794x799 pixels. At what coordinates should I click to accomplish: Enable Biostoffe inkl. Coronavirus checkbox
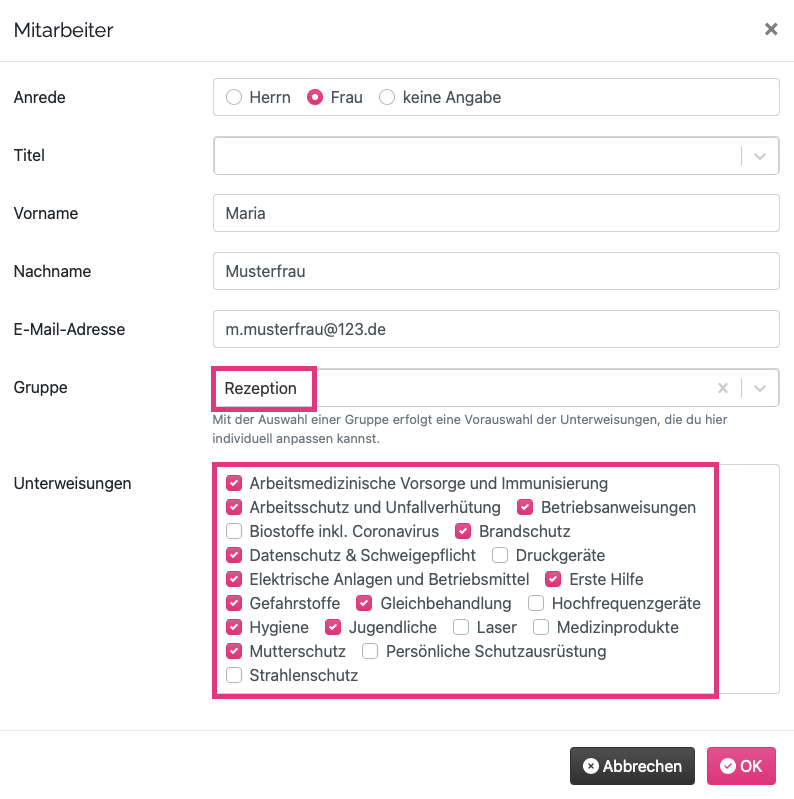(x=234, y=531)
